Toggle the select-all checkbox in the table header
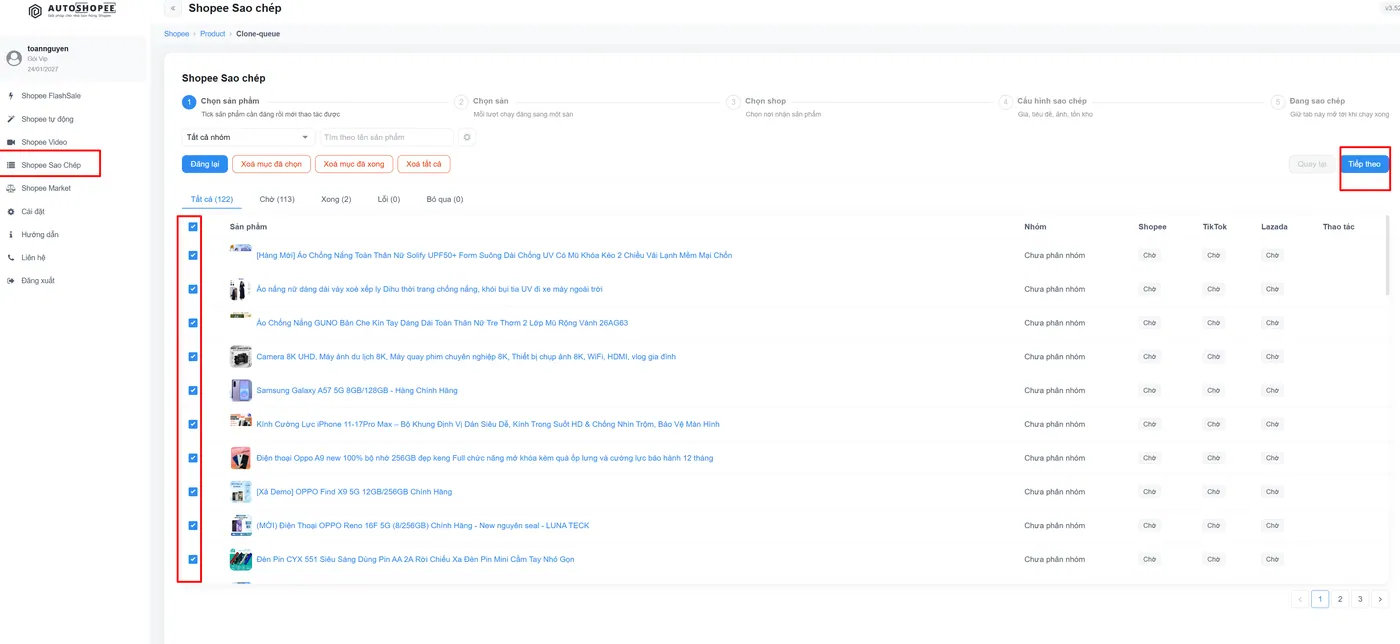1400x644 pixels. 193,227
